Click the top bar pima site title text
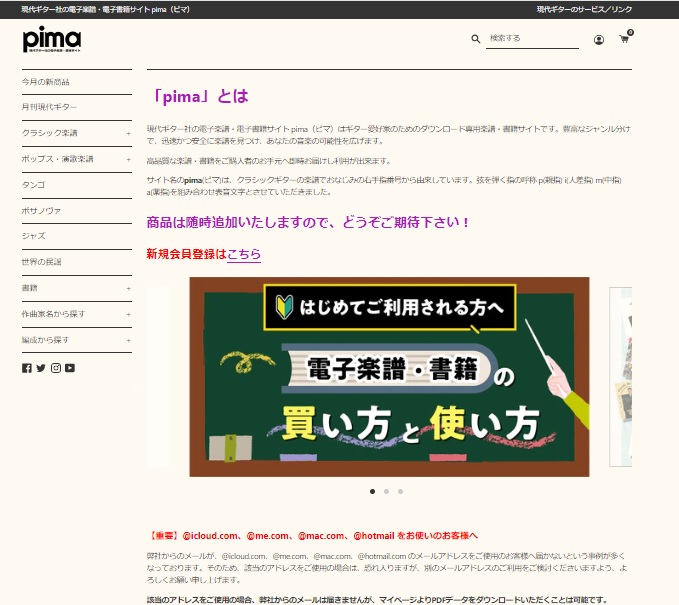This screenshot has width=679, height=605. 105,9
